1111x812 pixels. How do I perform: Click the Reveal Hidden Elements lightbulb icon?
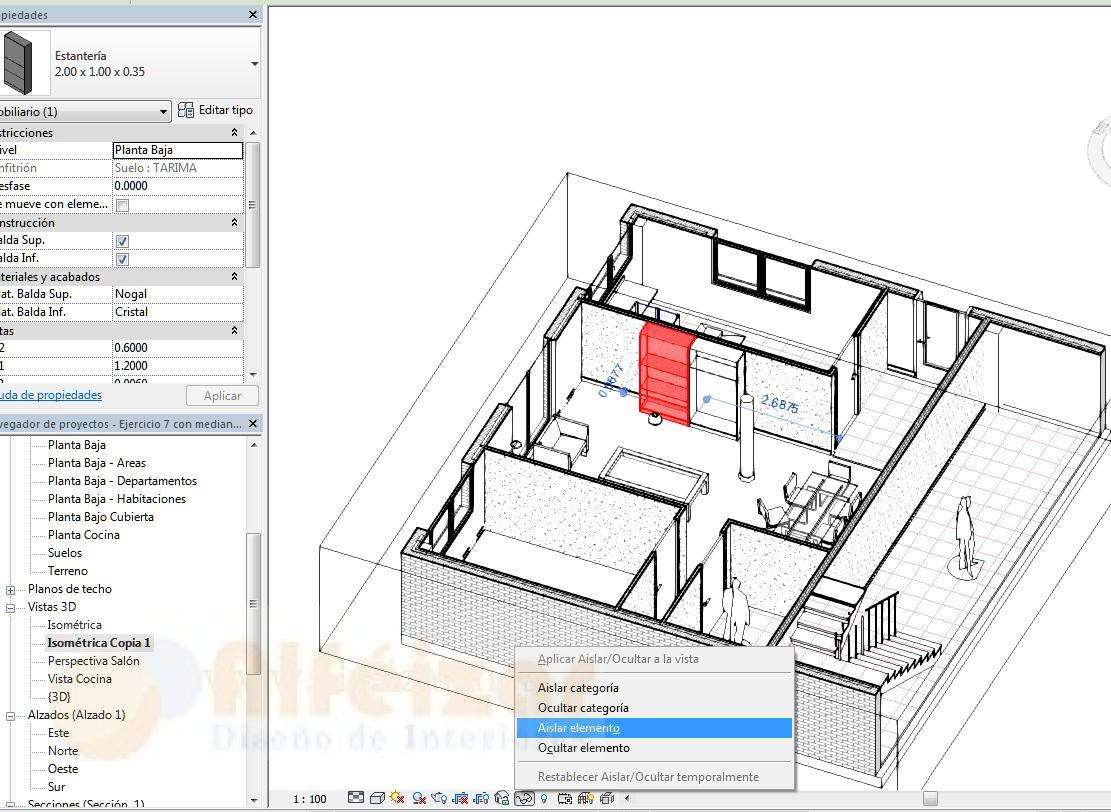tap(544, 798)
